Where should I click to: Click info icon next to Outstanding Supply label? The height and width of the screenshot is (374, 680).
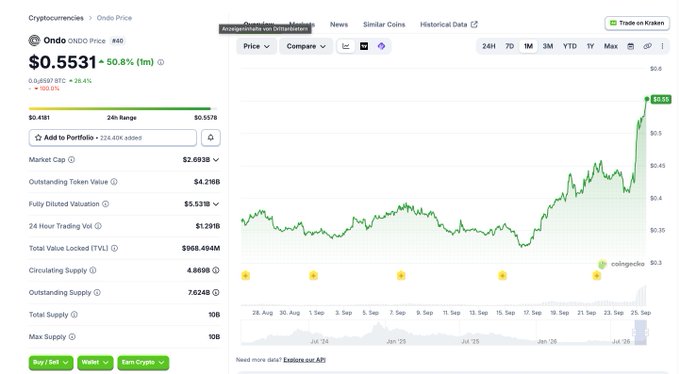click(97, 292)
